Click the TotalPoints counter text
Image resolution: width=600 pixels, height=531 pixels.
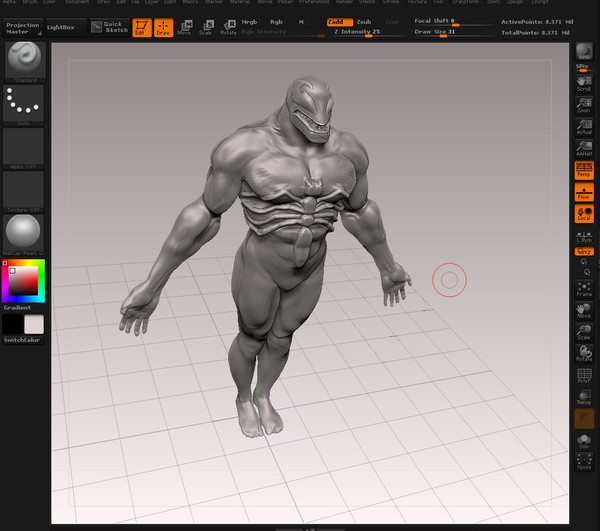(535, 33)
